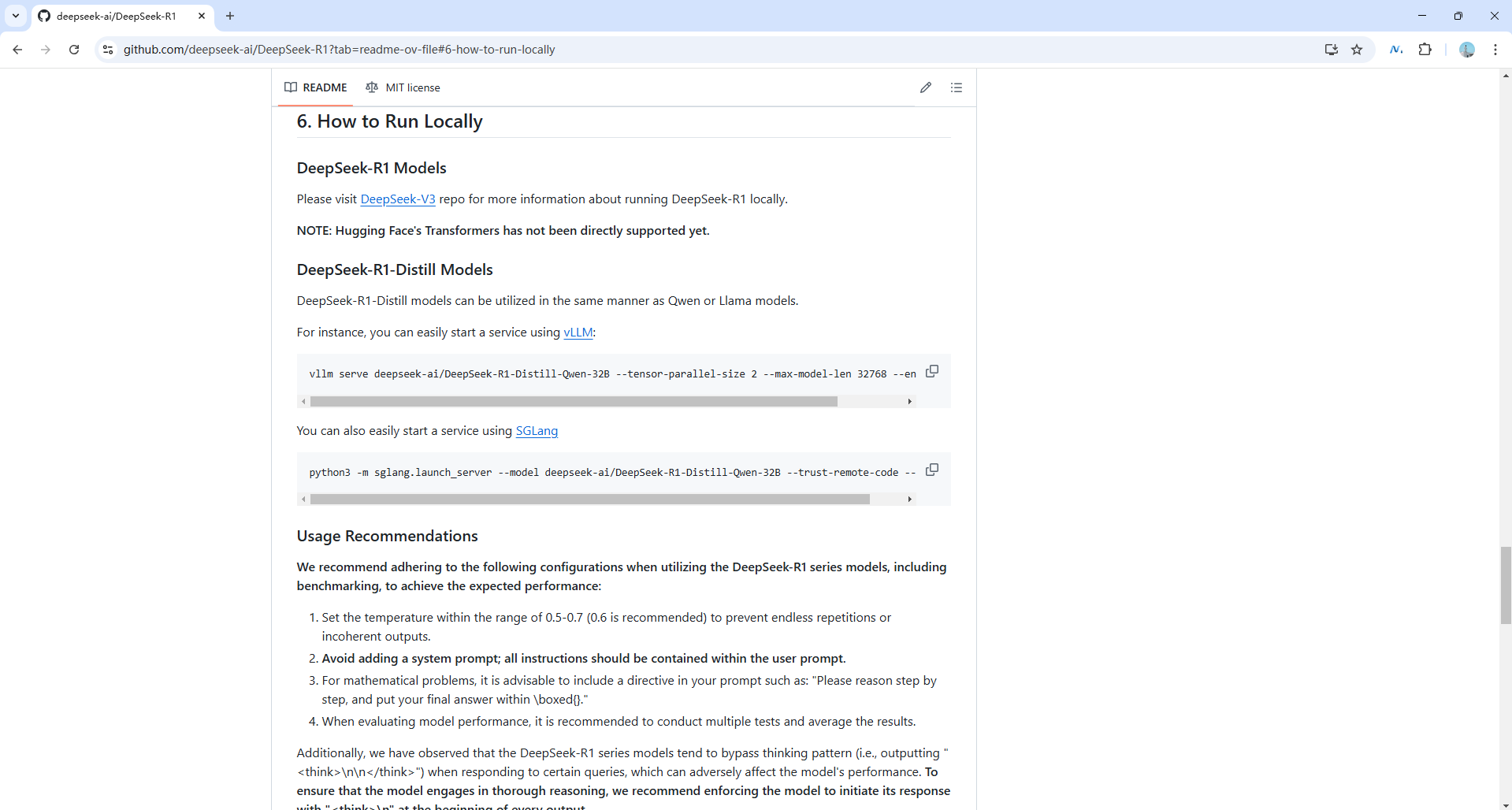Switch to the MIT license tab
Image resolution: width=1512 pixels, height=810 pixels.
coord(403,87)
